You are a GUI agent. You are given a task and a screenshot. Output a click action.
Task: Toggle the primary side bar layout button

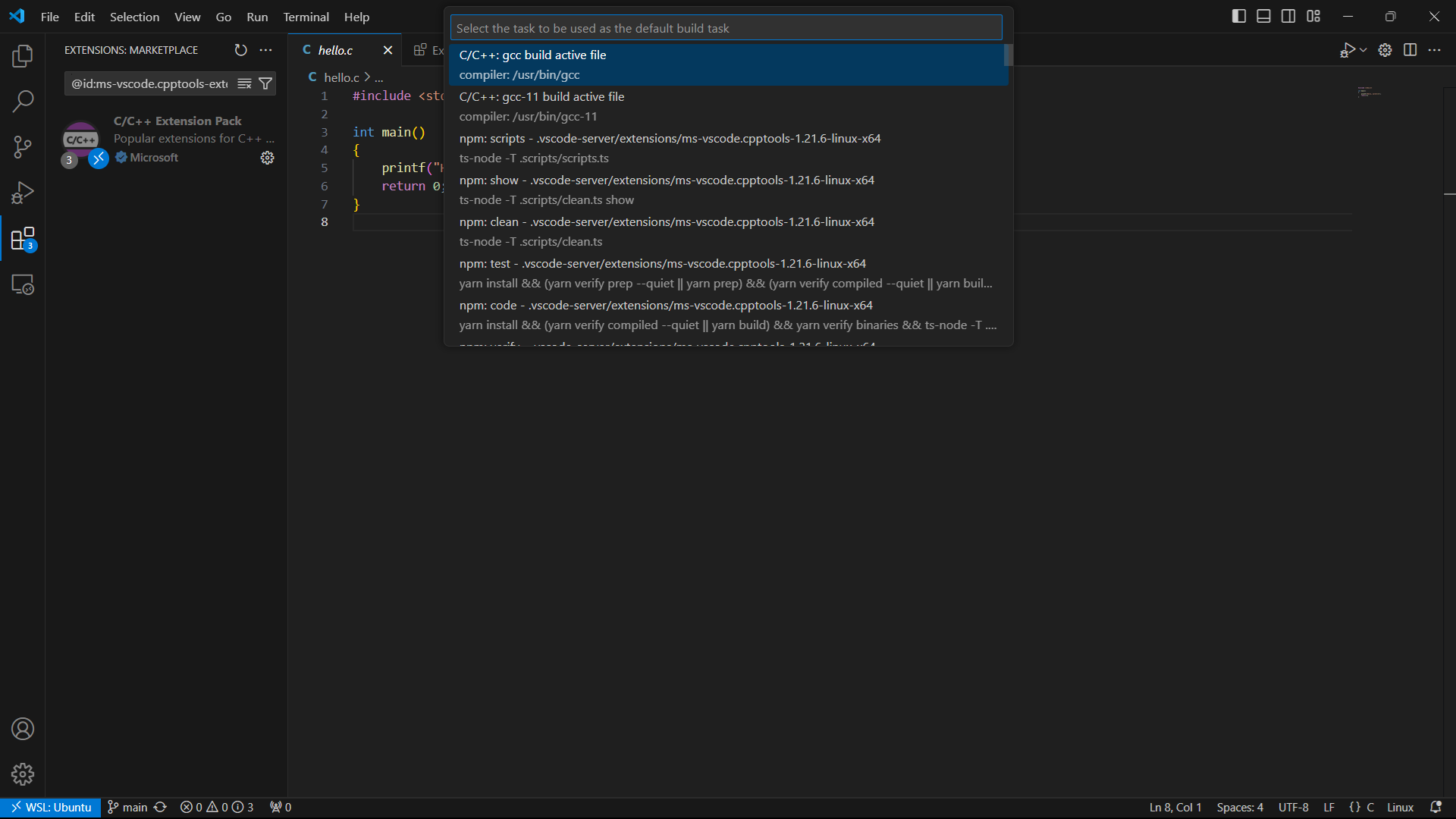(x=1239, y=17)
